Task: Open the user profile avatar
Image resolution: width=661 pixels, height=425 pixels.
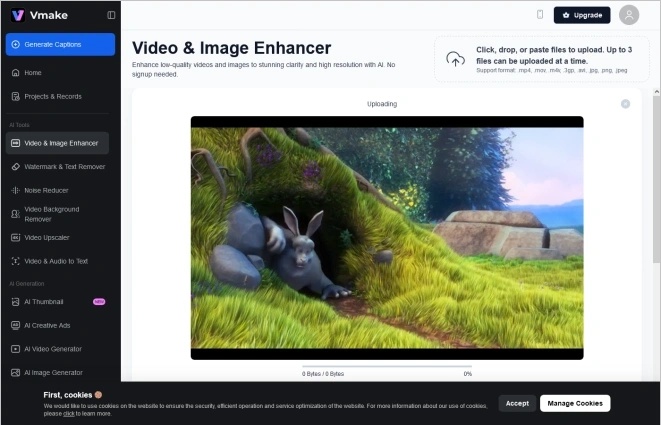Action: 629,15
